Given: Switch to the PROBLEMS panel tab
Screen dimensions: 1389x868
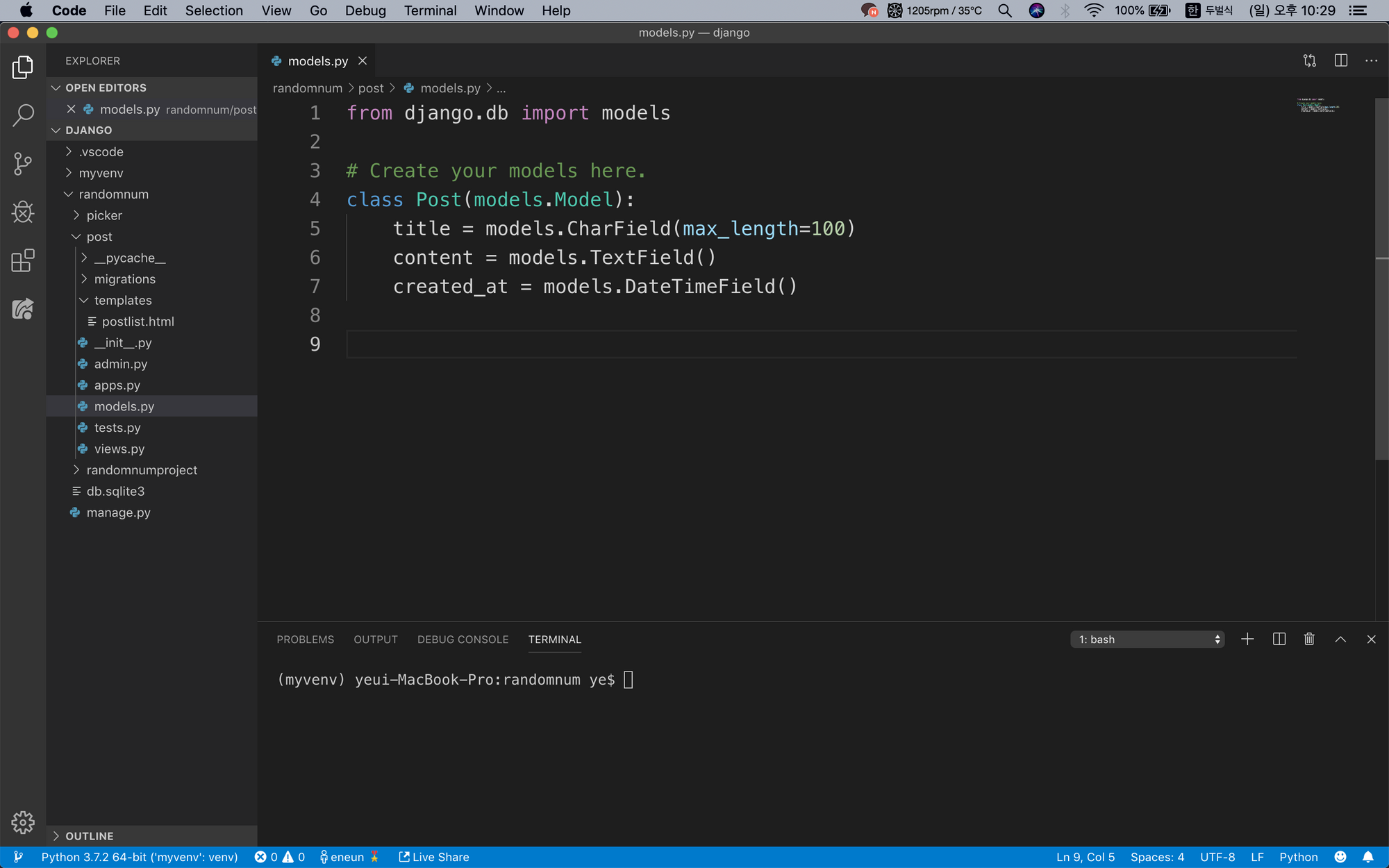Looking at the screenshot, I should pyautogui.click(x=305, y=640).
